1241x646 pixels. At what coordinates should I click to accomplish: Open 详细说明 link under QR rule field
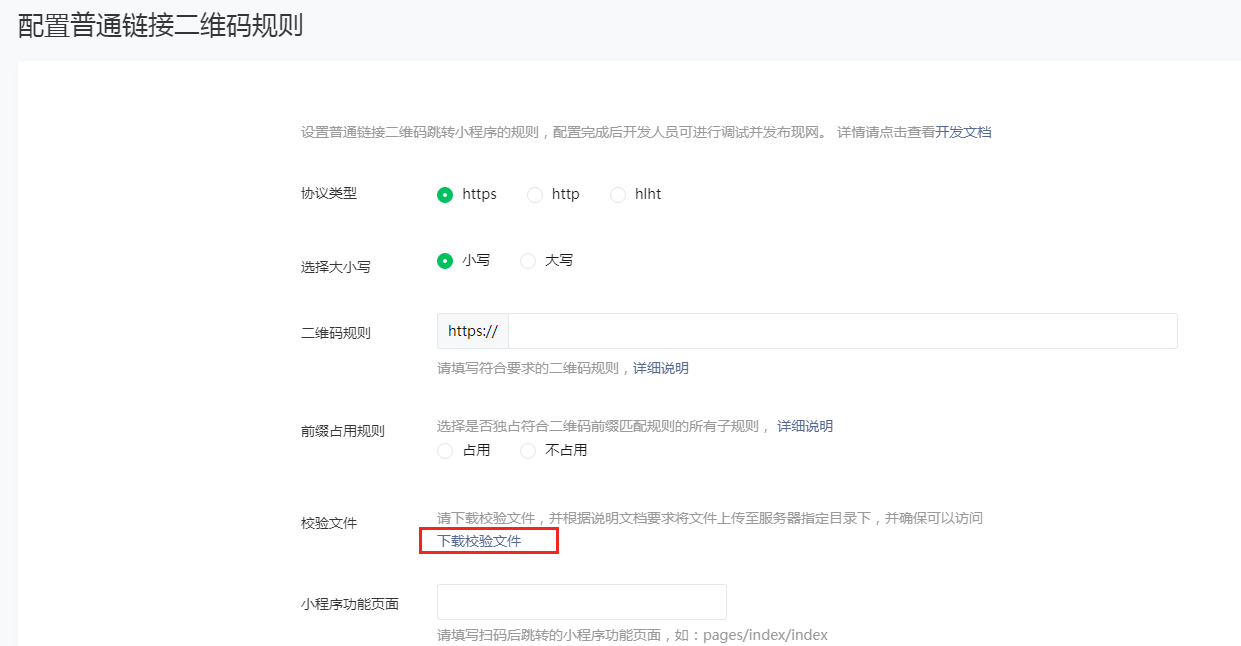[x=660, y=368]
